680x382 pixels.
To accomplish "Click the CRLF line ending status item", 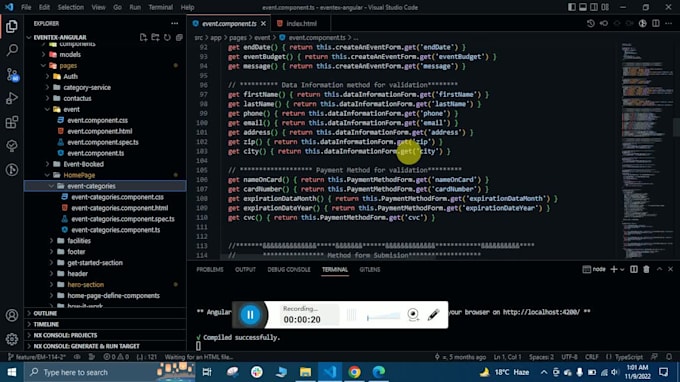I will coord(592,357).
